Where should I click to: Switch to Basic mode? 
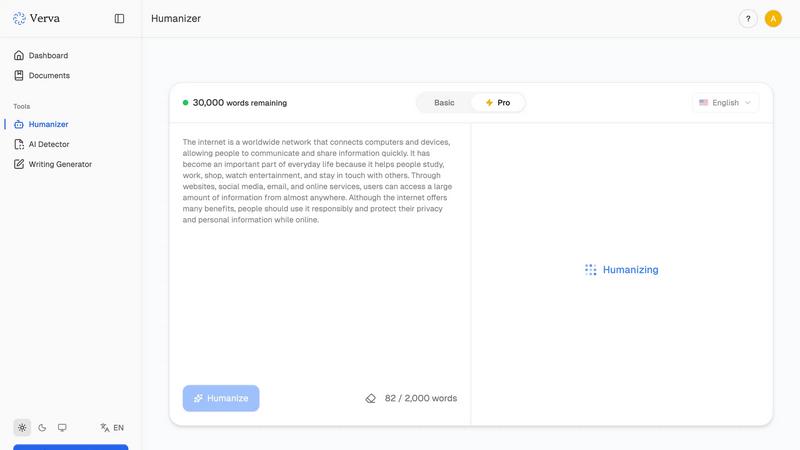[x=444, y=103]
